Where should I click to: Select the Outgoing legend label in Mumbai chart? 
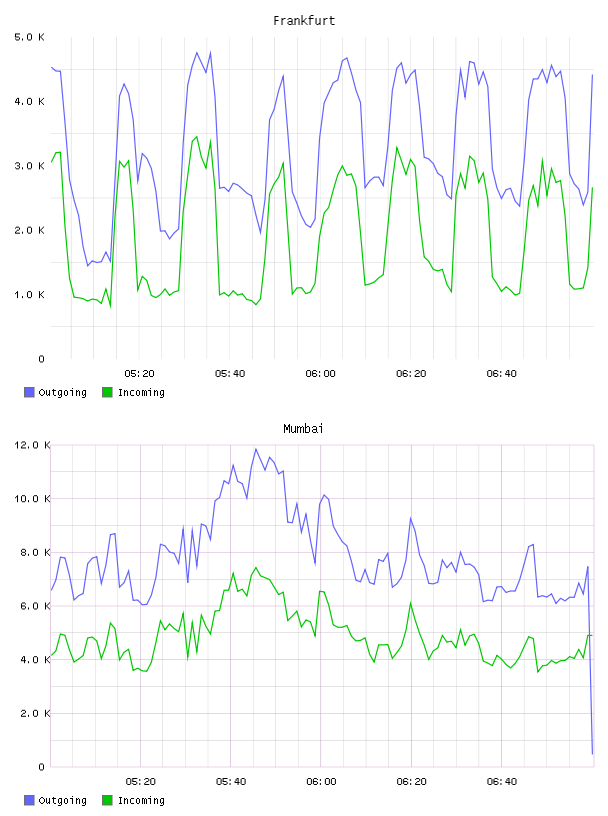[x=62, y=800]
